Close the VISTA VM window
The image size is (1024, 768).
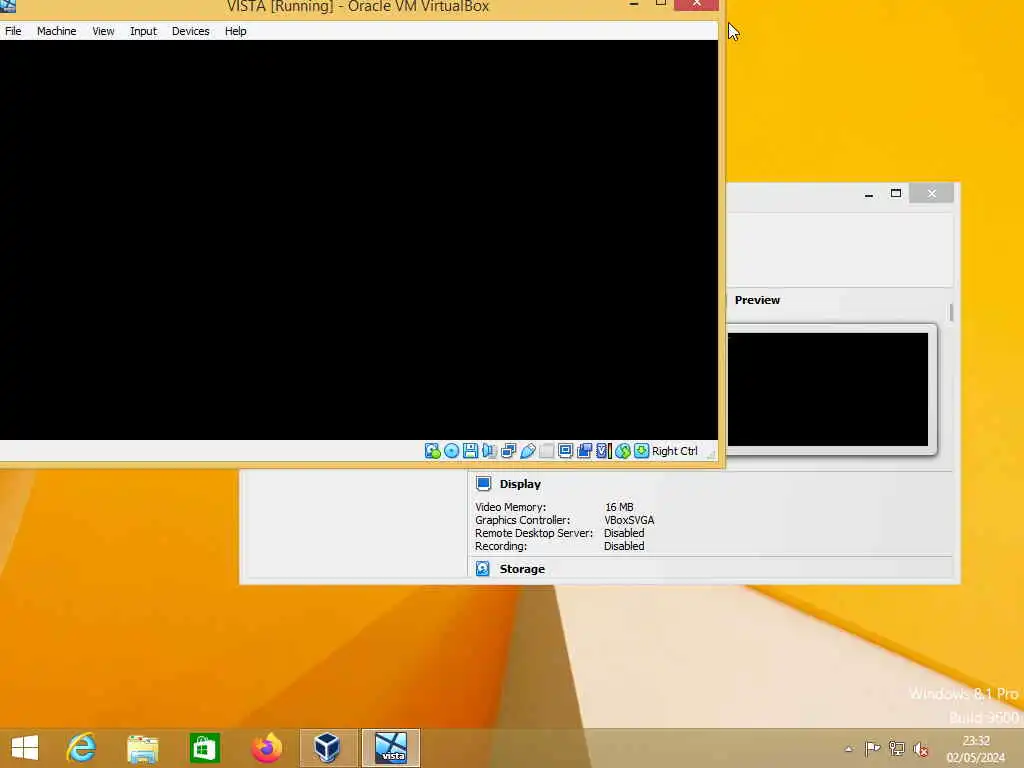click(696, 5)
